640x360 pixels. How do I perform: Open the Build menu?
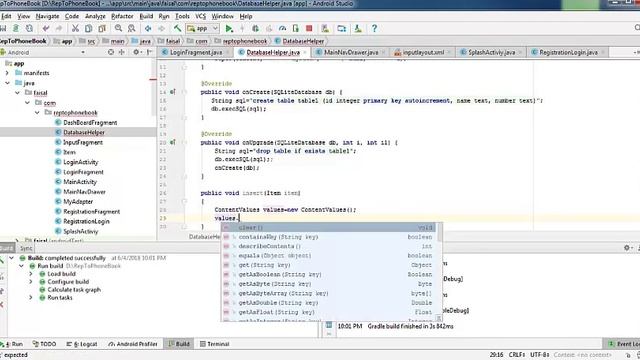click(146, 16)
